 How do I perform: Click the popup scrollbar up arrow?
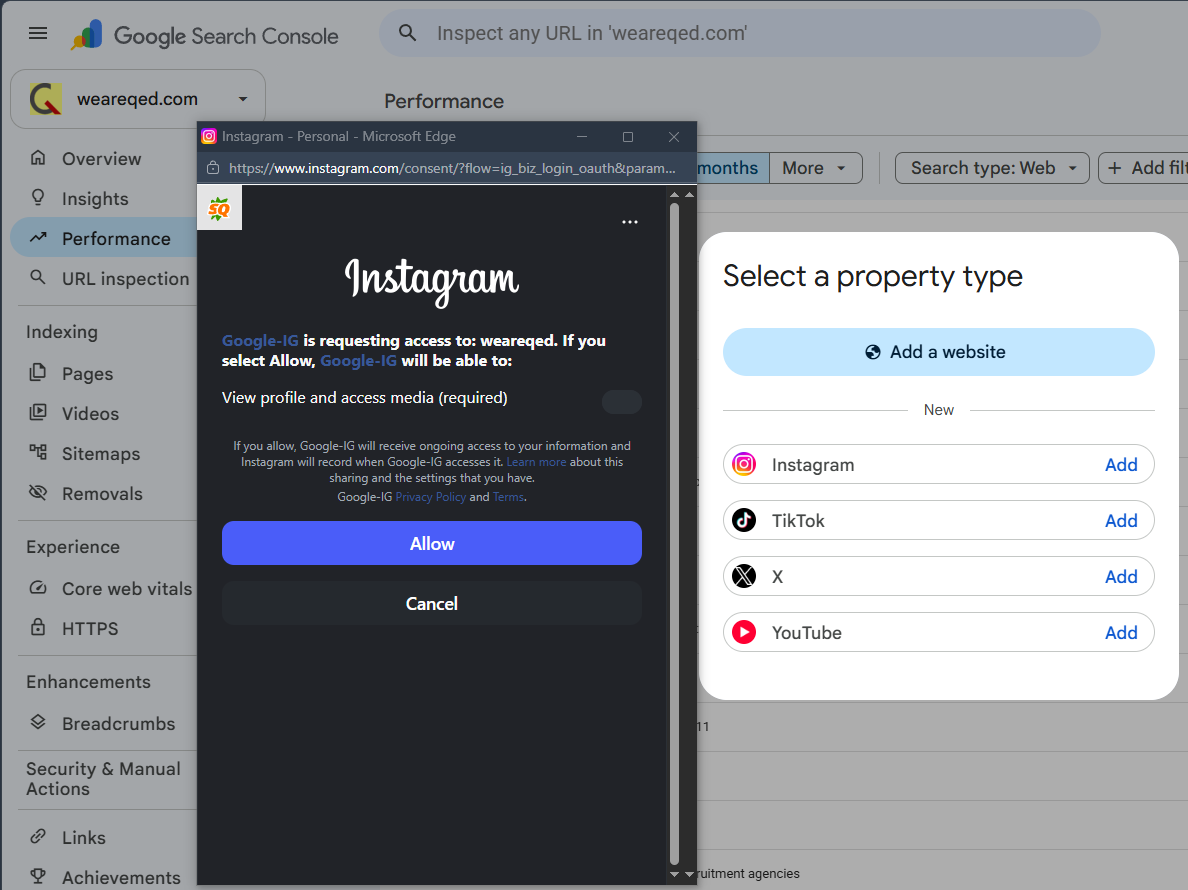pos(674,195)
